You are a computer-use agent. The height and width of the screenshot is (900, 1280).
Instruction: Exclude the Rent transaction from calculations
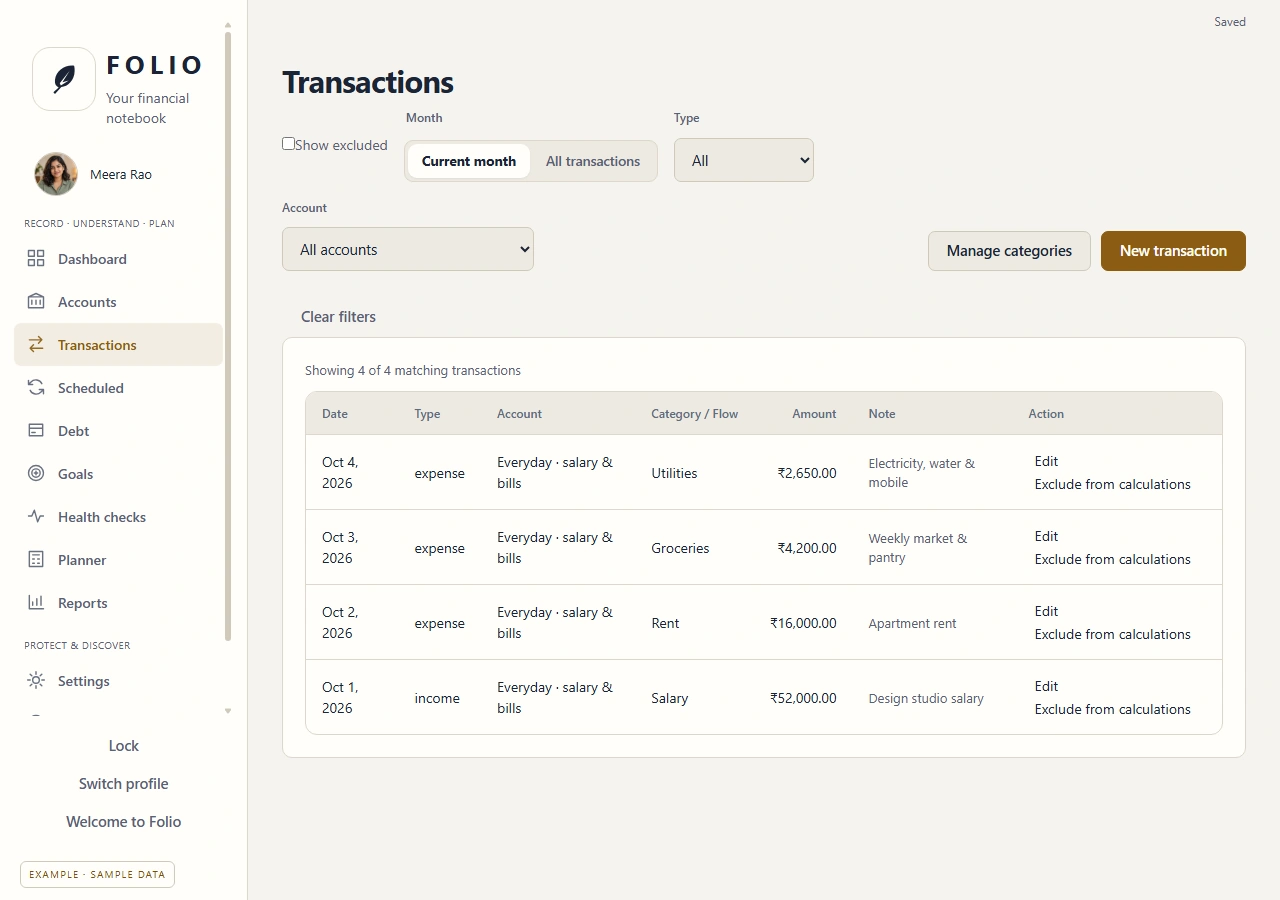pos(1112,634)
